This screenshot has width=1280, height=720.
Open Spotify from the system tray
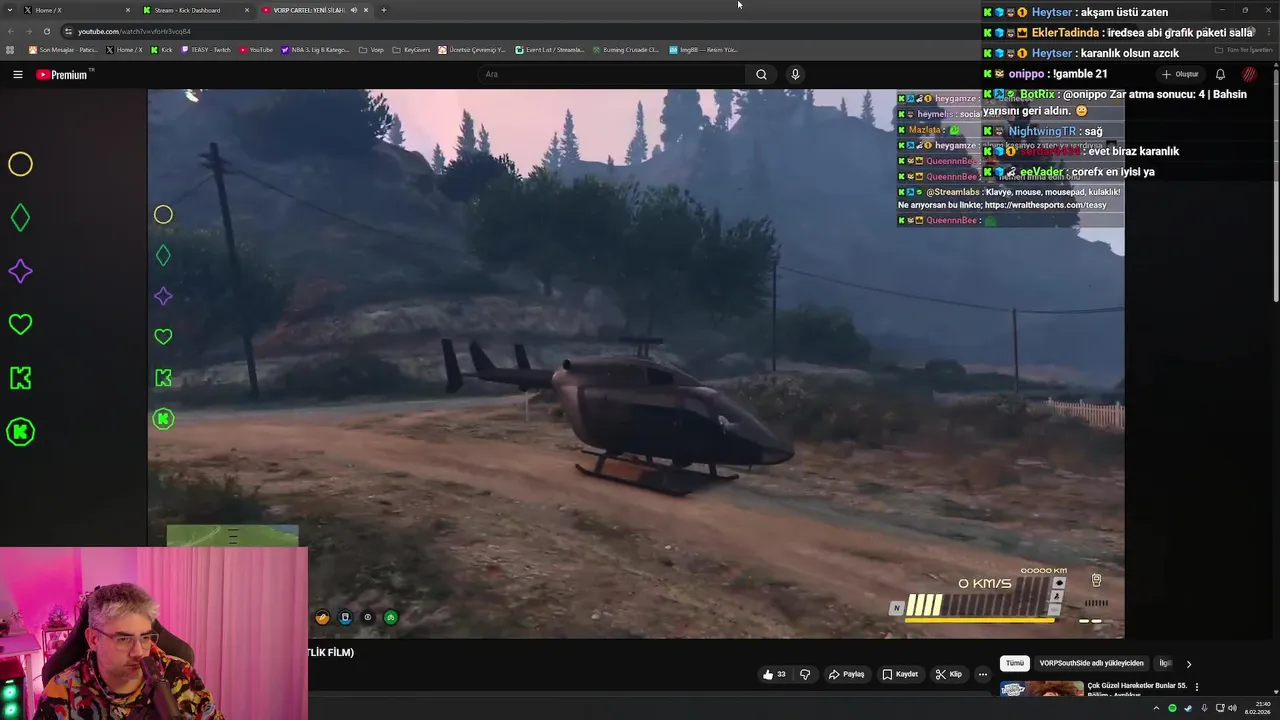[x=1172, y=708]
